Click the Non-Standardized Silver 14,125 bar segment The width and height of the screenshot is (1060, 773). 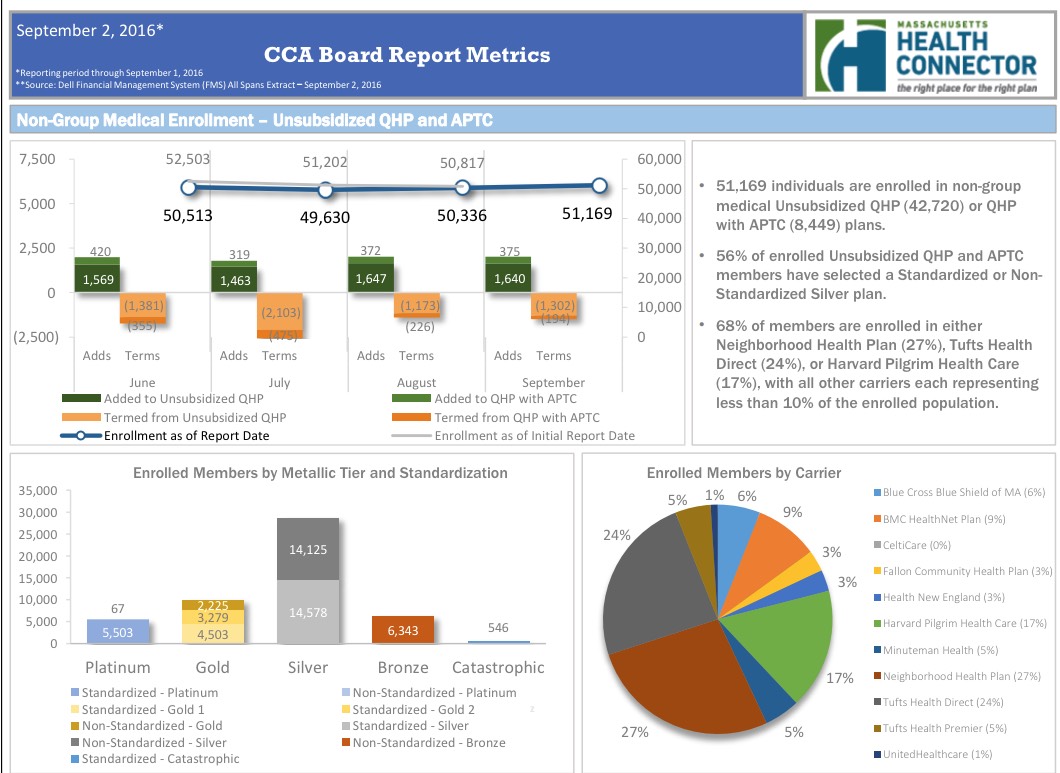click(308, 549)
